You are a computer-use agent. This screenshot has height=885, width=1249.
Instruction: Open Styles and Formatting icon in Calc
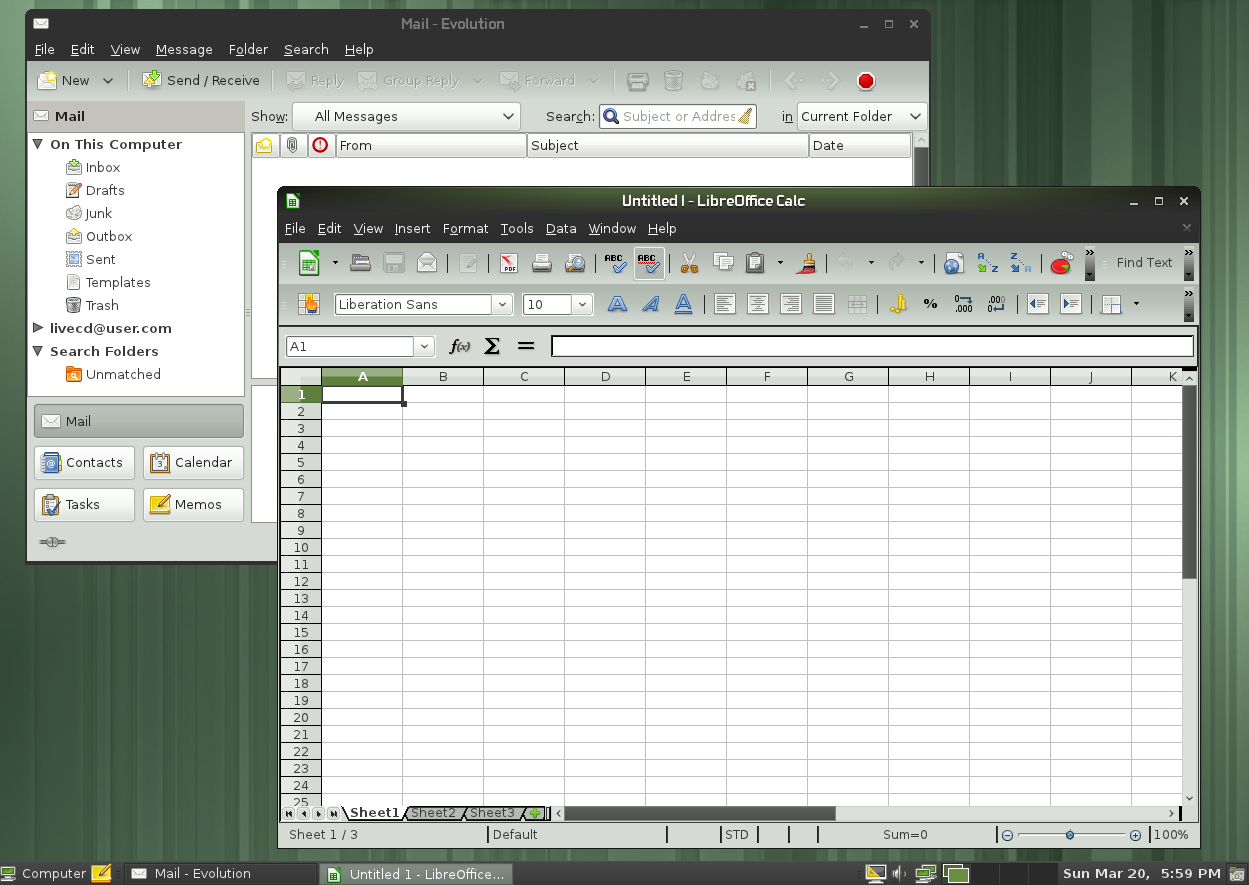pyautogui.click(x=308, y=304)
